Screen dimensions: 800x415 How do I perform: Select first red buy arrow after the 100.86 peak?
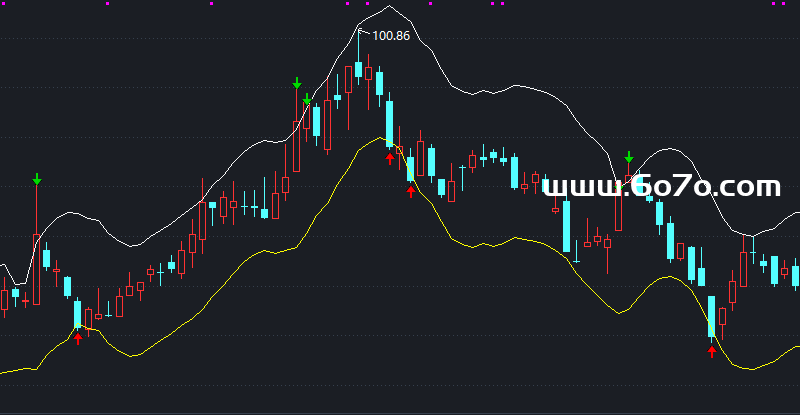390,158
